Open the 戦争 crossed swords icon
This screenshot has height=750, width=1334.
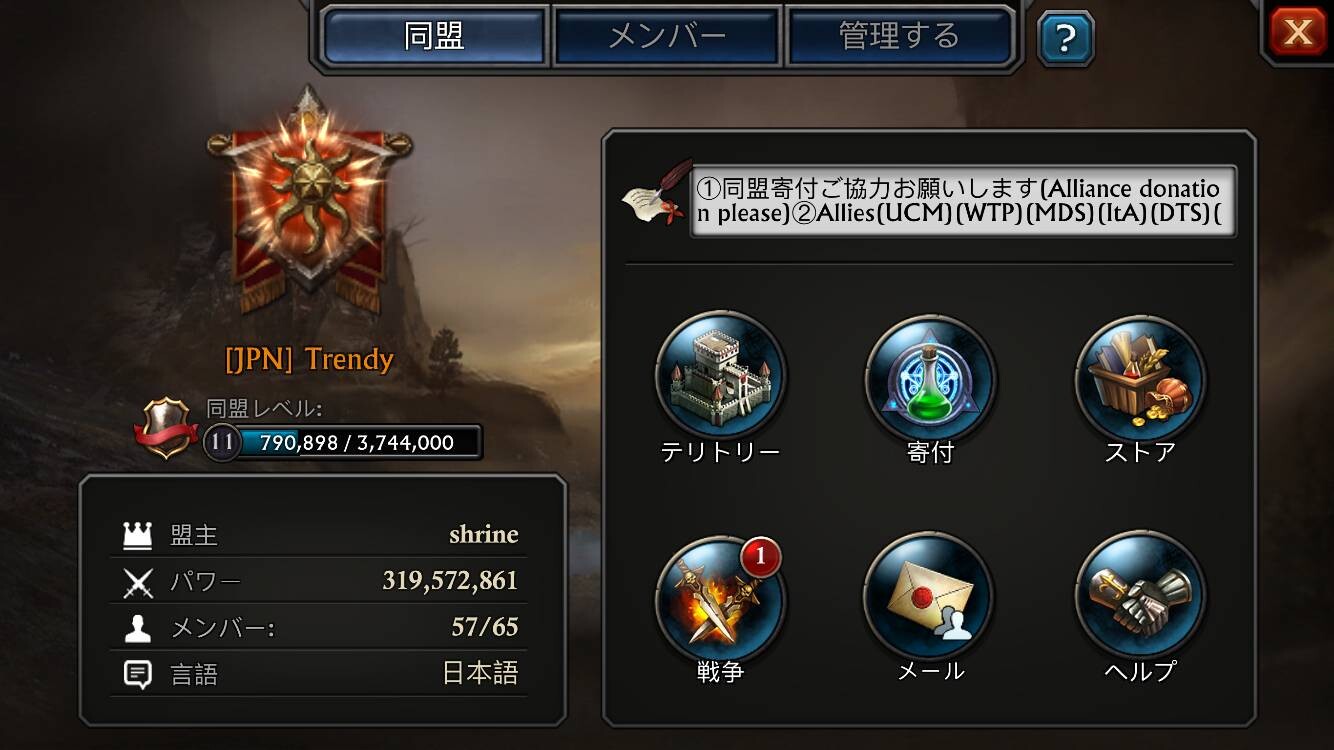720,597
